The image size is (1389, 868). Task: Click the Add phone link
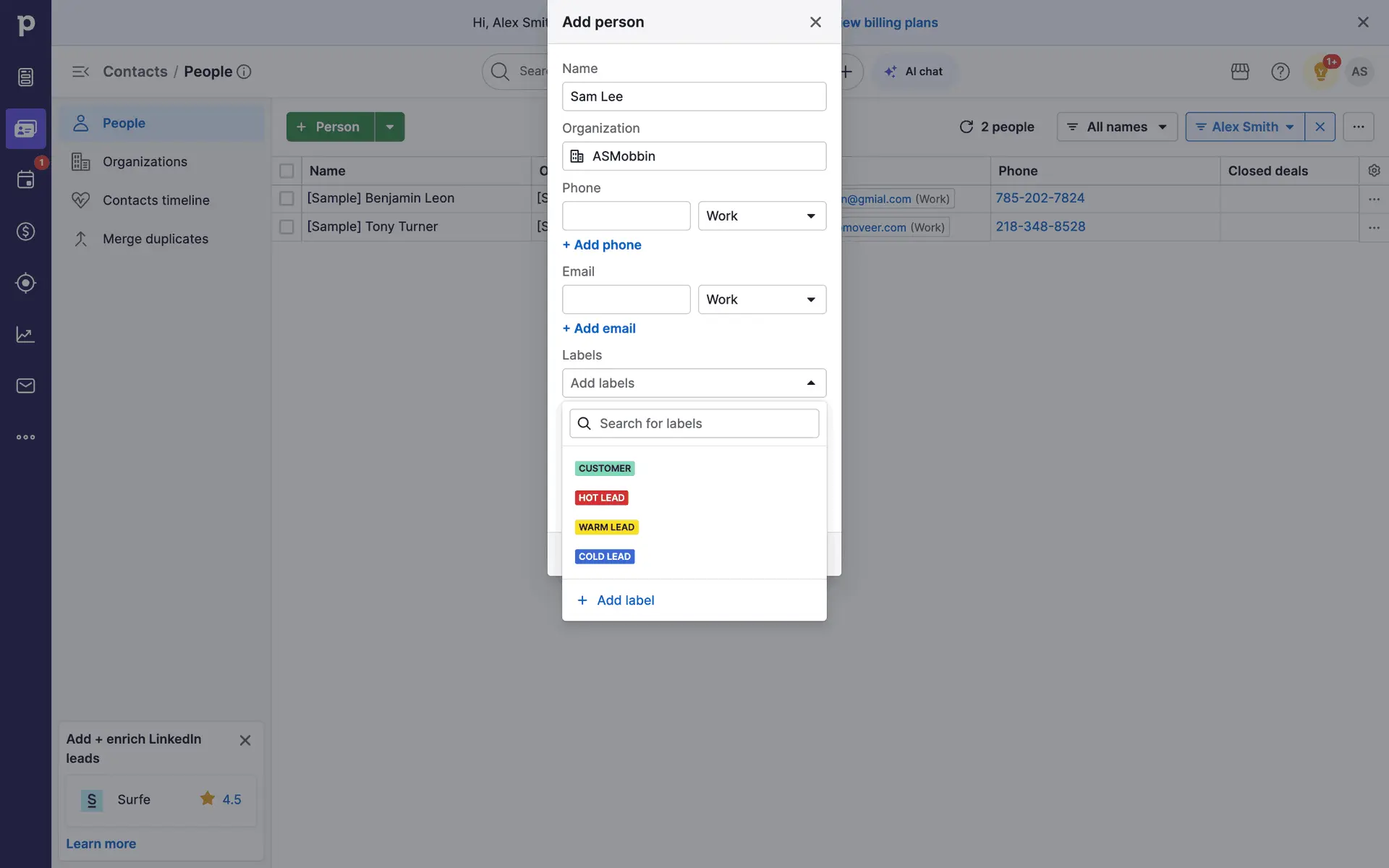[x=602, y=245]
